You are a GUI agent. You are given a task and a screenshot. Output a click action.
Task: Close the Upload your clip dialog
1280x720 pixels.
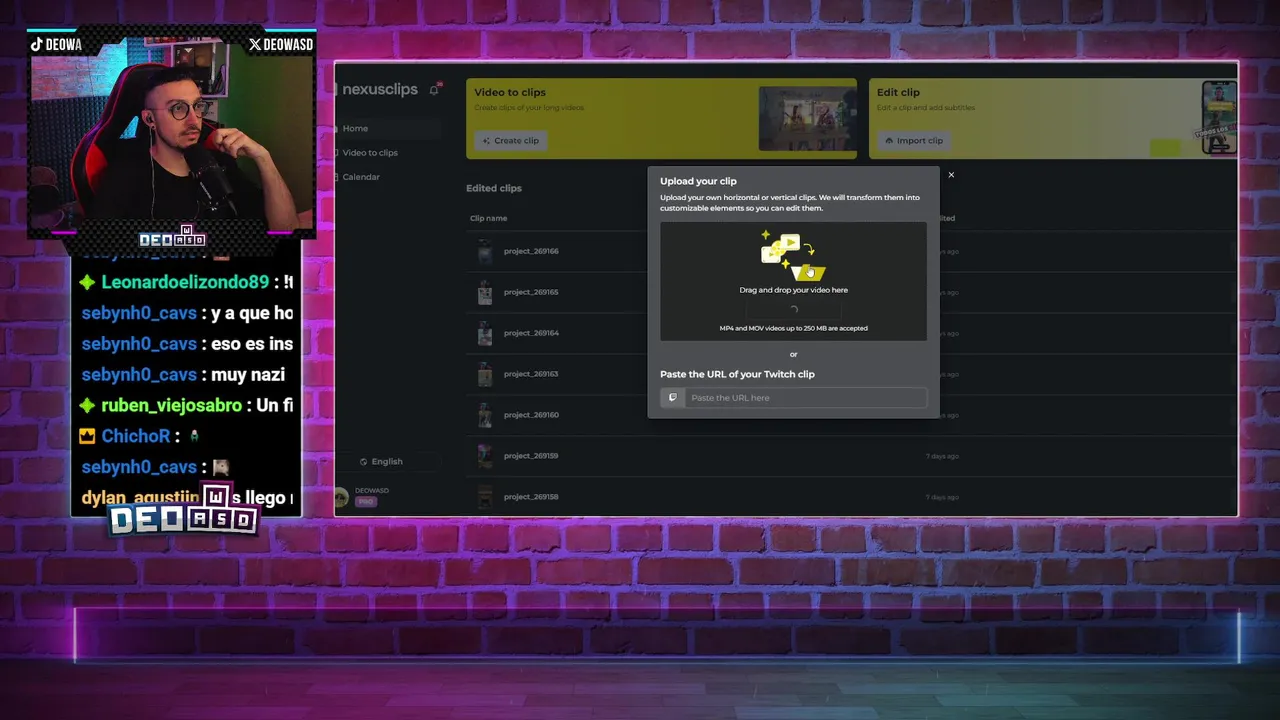pyautogui.click(x=951, y=175)
